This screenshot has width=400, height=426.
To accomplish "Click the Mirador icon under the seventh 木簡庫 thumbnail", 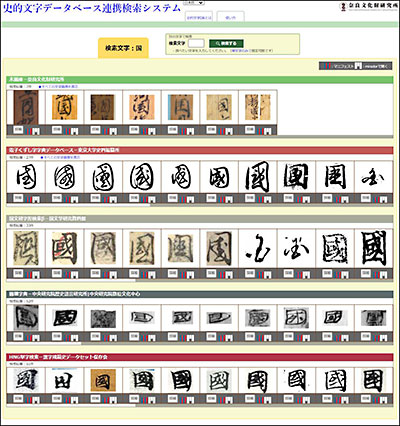I will [268, 131].
